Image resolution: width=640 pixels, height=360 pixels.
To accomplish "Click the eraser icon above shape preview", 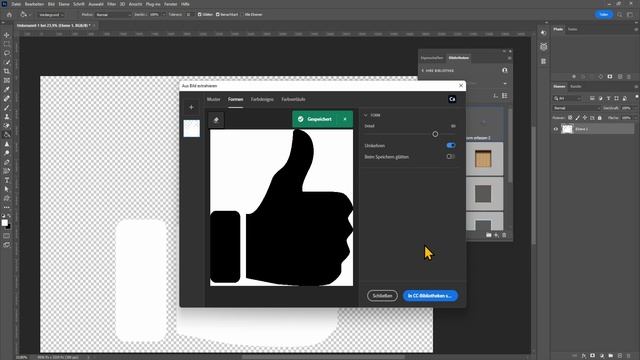I will pos(216,120).
